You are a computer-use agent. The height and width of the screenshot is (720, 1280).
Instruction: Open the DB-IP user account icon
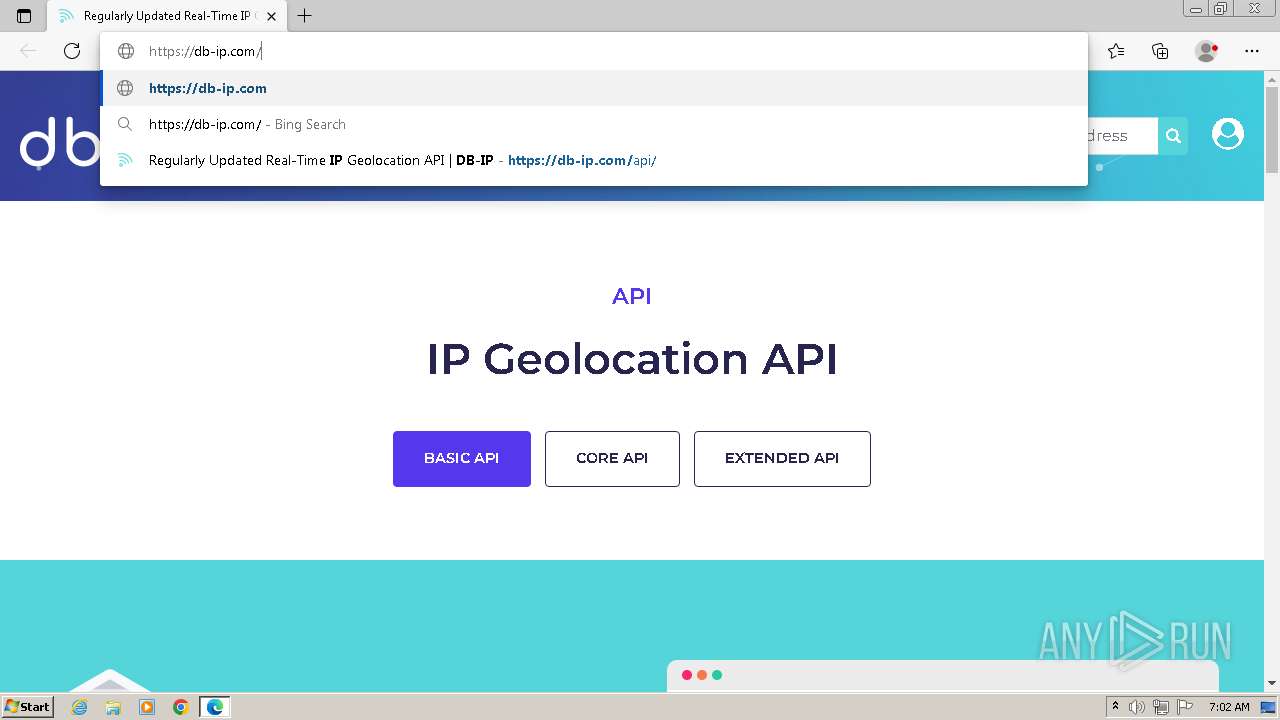[x=1228, y=134]
